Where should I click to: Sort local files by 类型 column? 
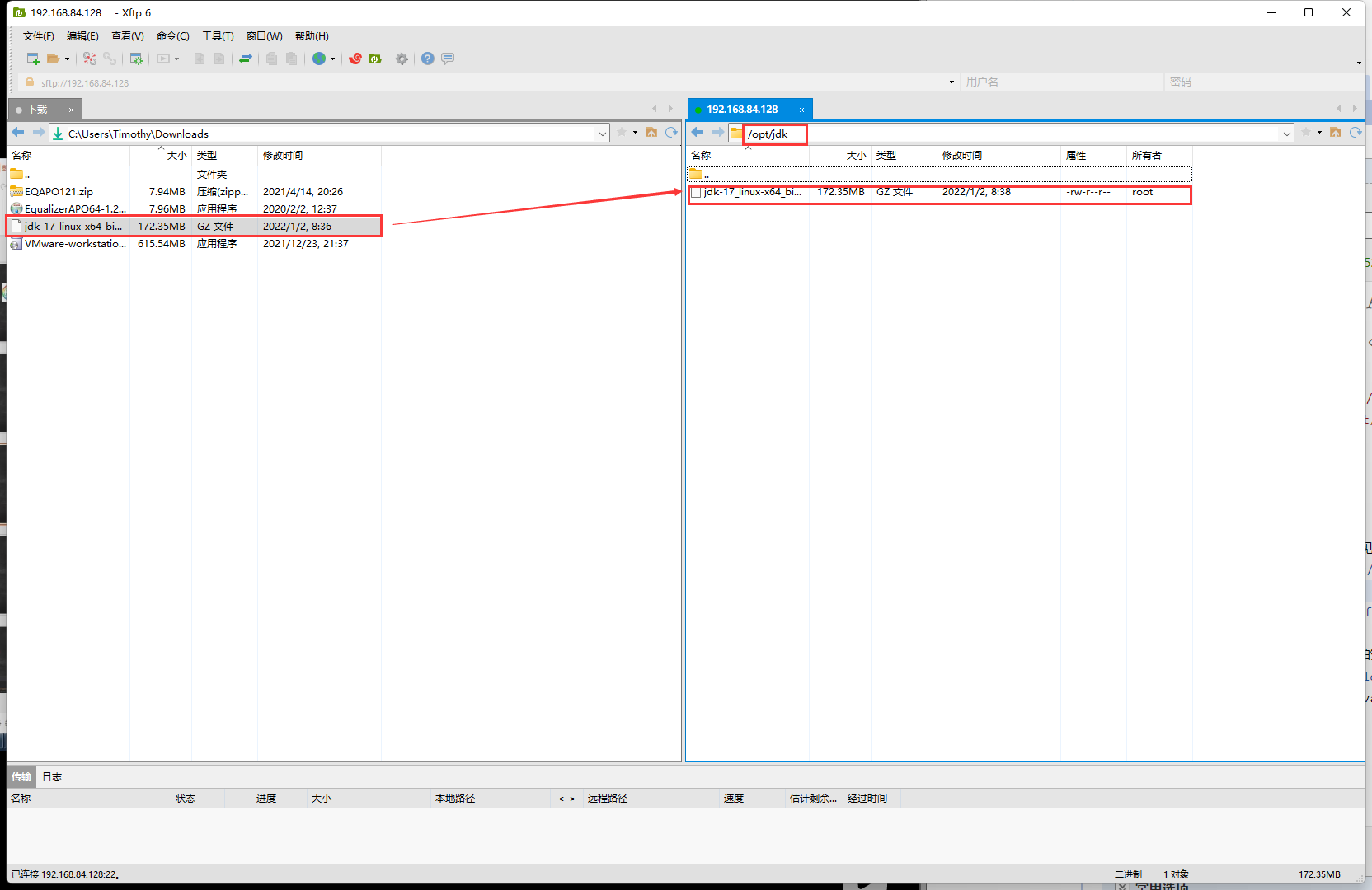[x=225, y=156]
